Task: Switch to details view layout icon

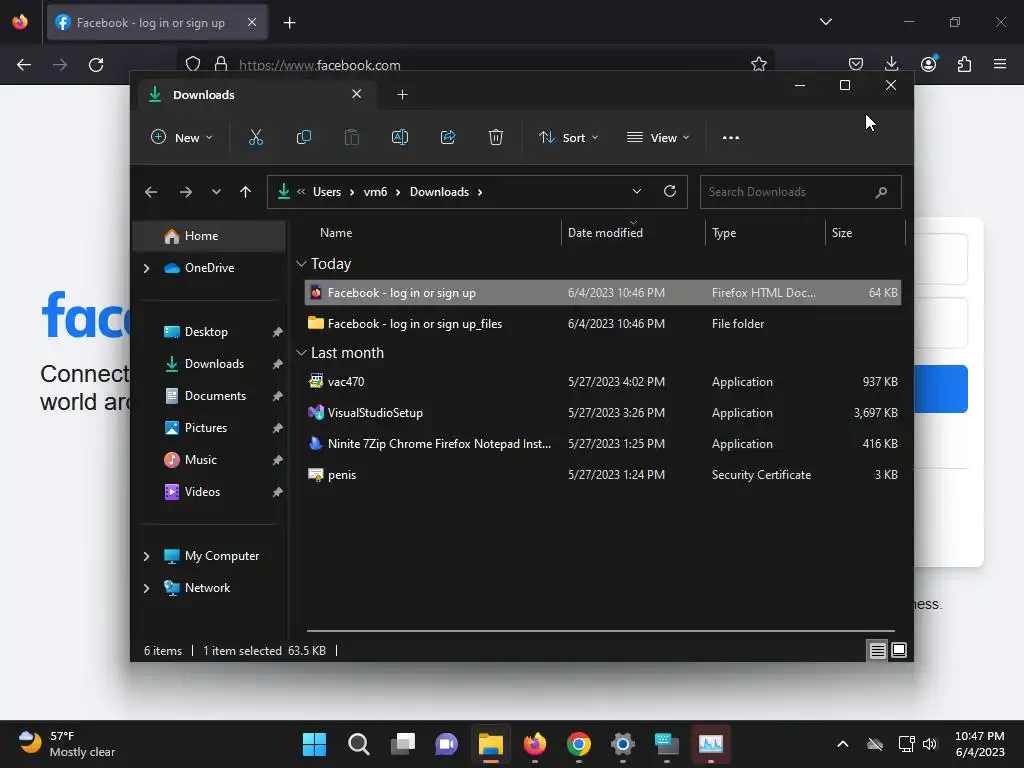Action: (x=877, y=650)
